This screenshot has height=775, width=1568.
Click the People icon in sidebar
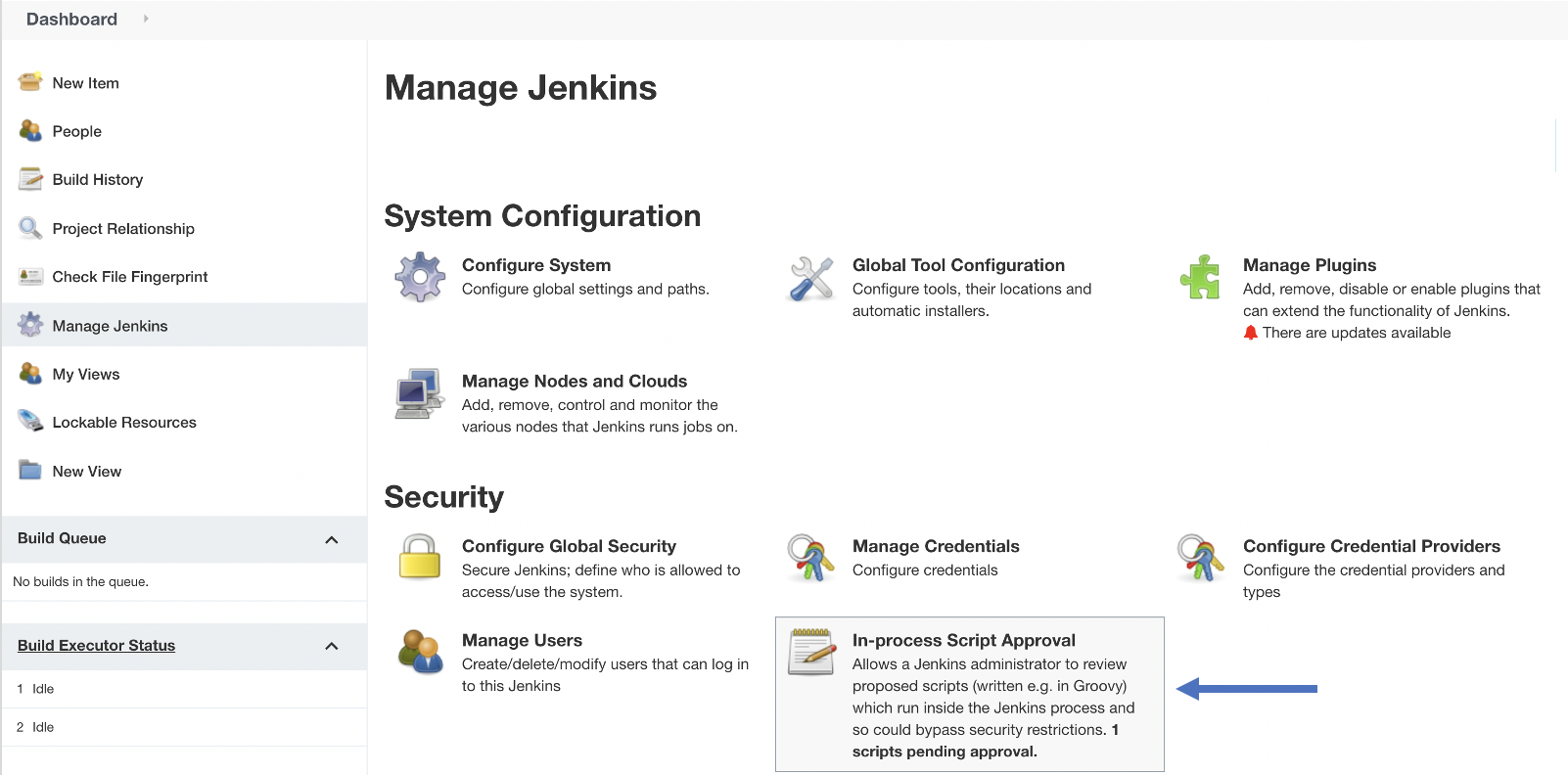coord(30,130)
